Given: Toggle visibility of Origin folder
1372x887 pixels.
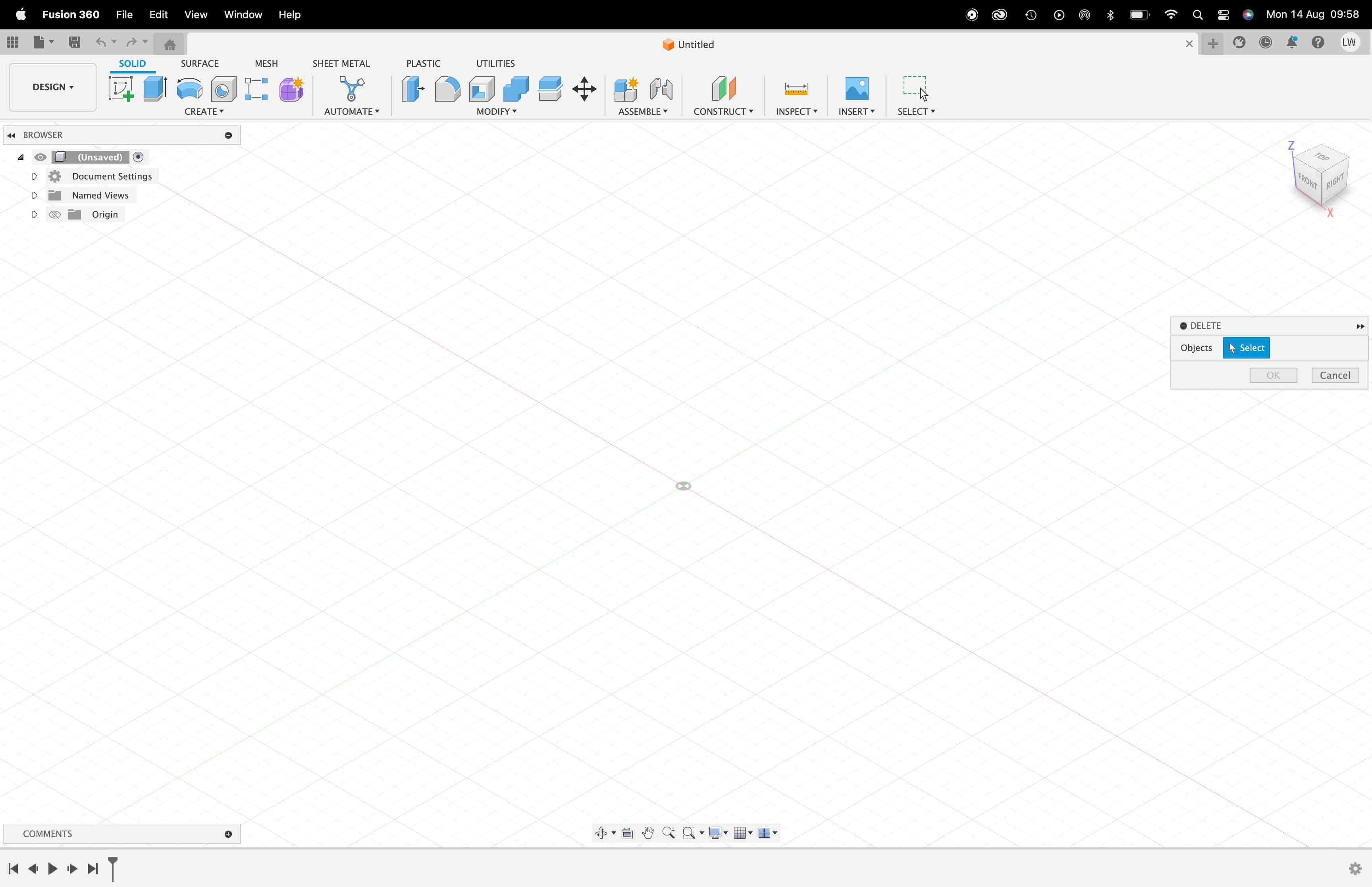Looking at the screenshot, I should (55, 214).
